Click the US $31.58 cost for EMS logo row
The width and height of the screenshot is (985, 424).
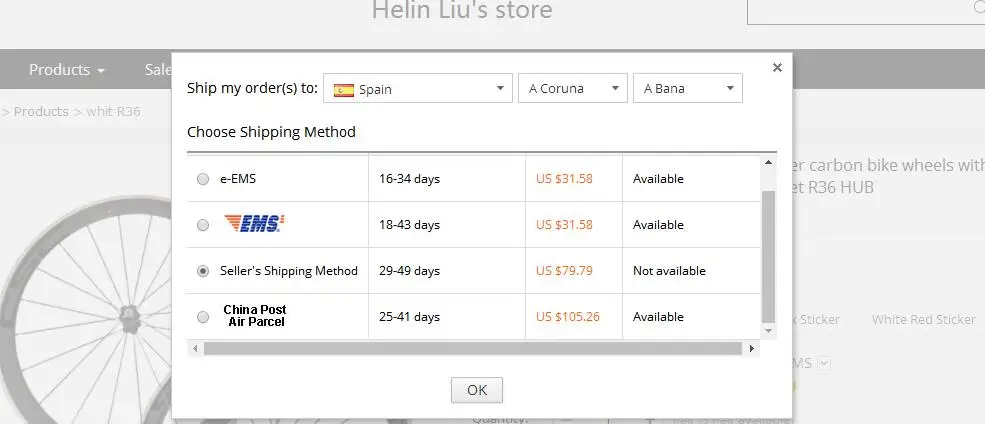pos(564,225)
